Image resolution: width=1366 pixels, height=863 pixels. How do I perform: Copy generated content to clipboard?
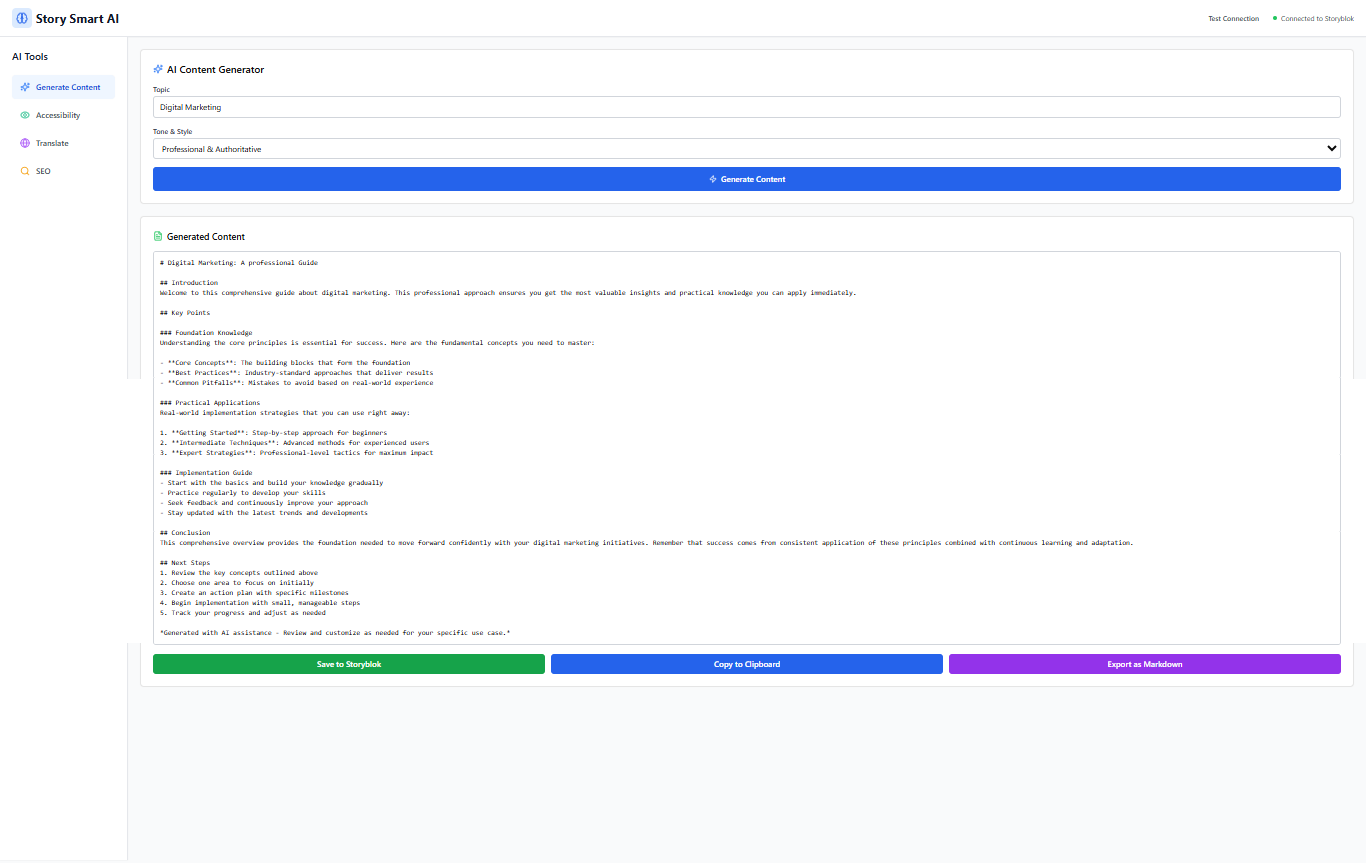[747, 664]
